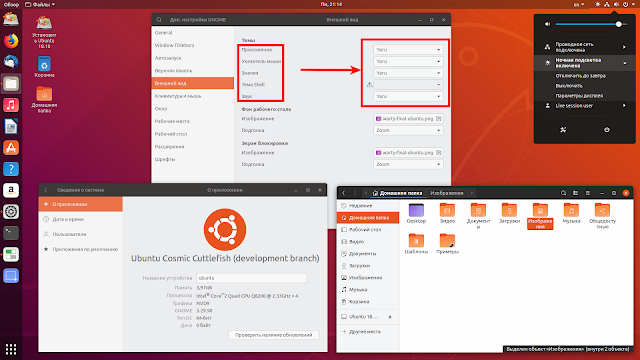Viewport: 640px width, 360px height.
Task: Open the Указатель мыши theme dropdown
Action: pyautogui.click(x=408, y=61)
